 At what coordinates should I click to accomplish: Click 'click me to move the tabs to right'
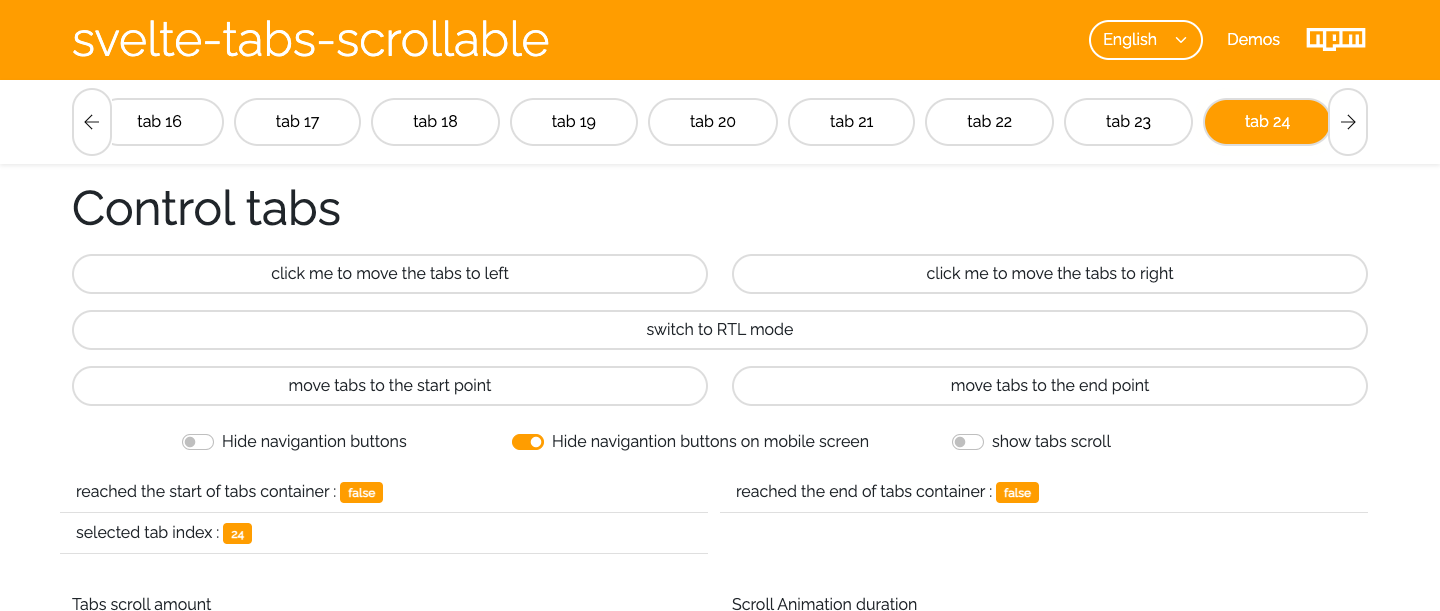(x=1050, y=274)
